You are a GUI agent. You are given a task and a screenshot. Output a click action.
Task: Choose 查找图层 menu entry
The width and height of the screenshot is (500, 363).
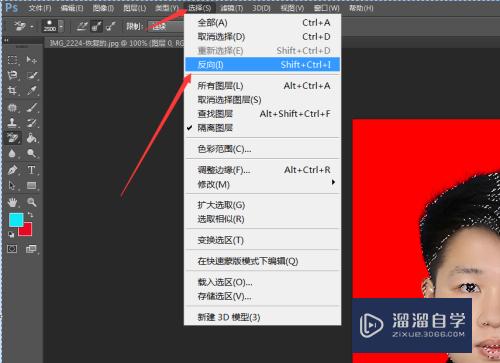coord(262,114)
